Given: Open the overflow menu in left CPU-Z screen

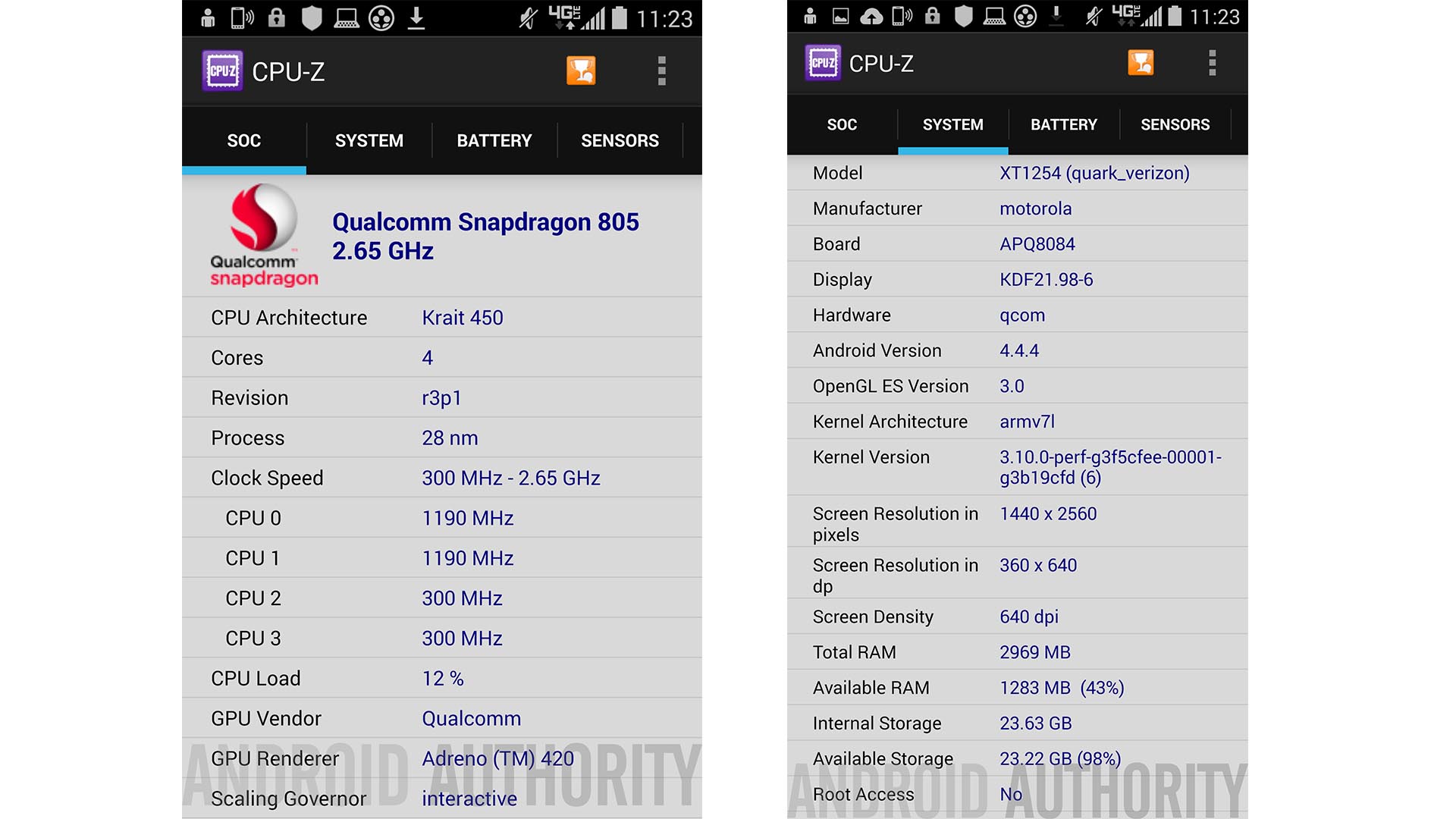Looking at the screenshot, I should [x=661, y=71].
